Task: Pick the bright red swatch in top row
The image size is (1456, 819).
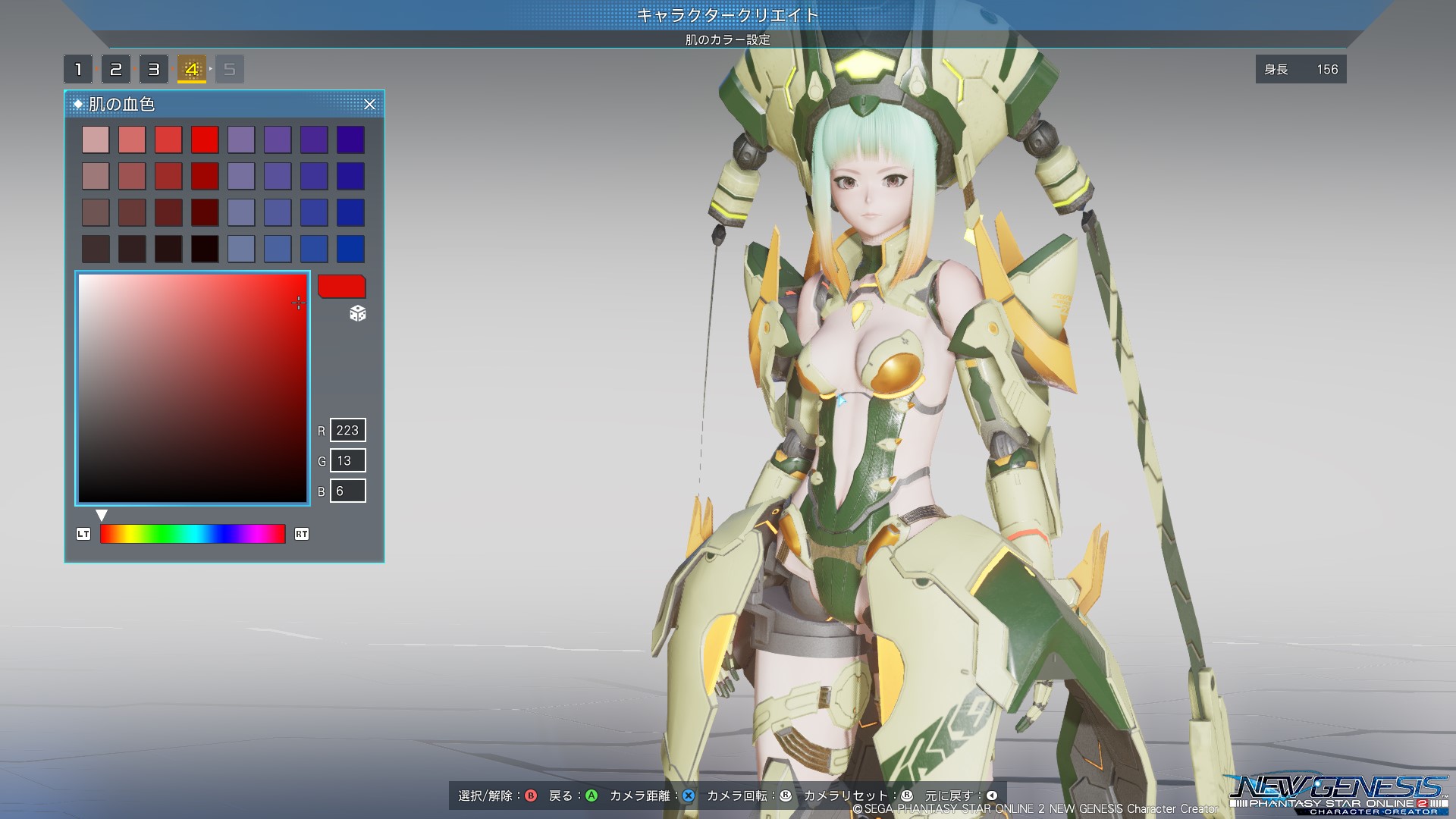Action: (x=205, y=140)
